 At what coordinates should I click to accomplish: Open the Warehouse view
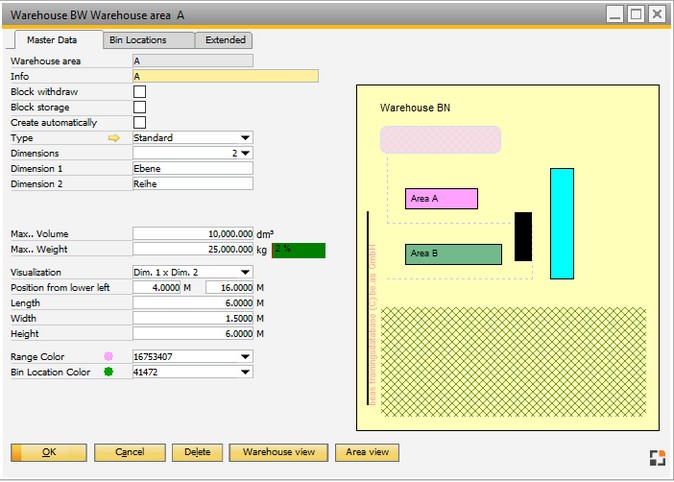279,452
